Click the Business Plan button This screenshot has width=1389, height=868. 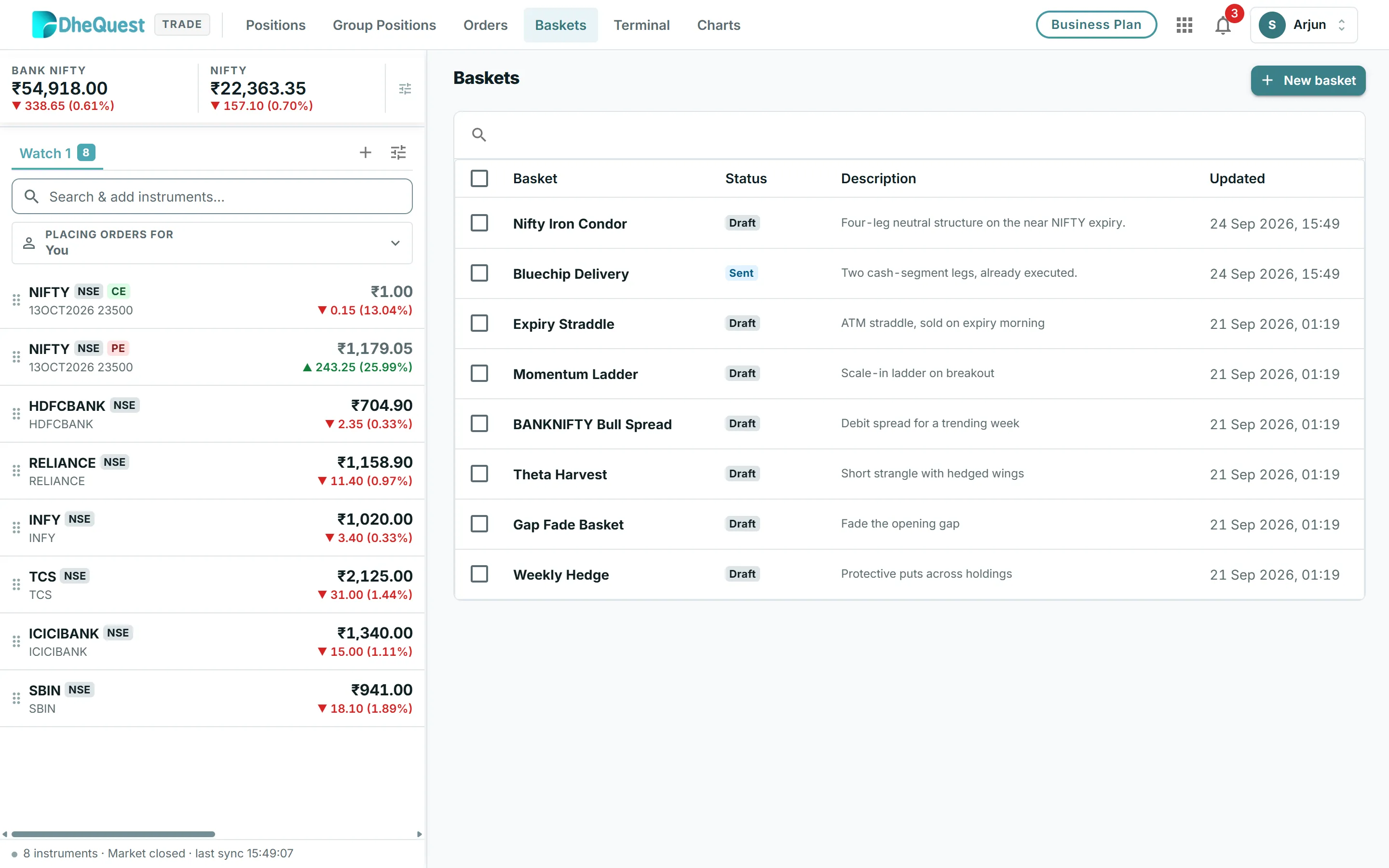click(1096, 25)
